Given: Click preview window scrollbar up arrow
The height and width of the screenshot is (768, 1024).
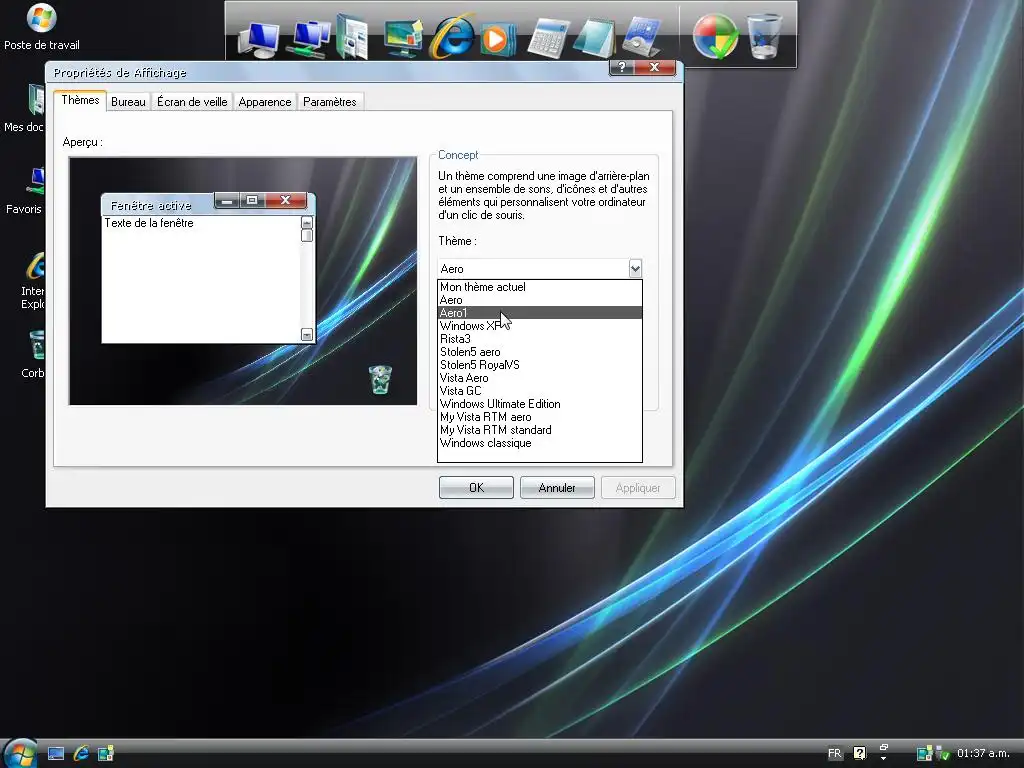Looking at the screenshot, I should point(306,223).
